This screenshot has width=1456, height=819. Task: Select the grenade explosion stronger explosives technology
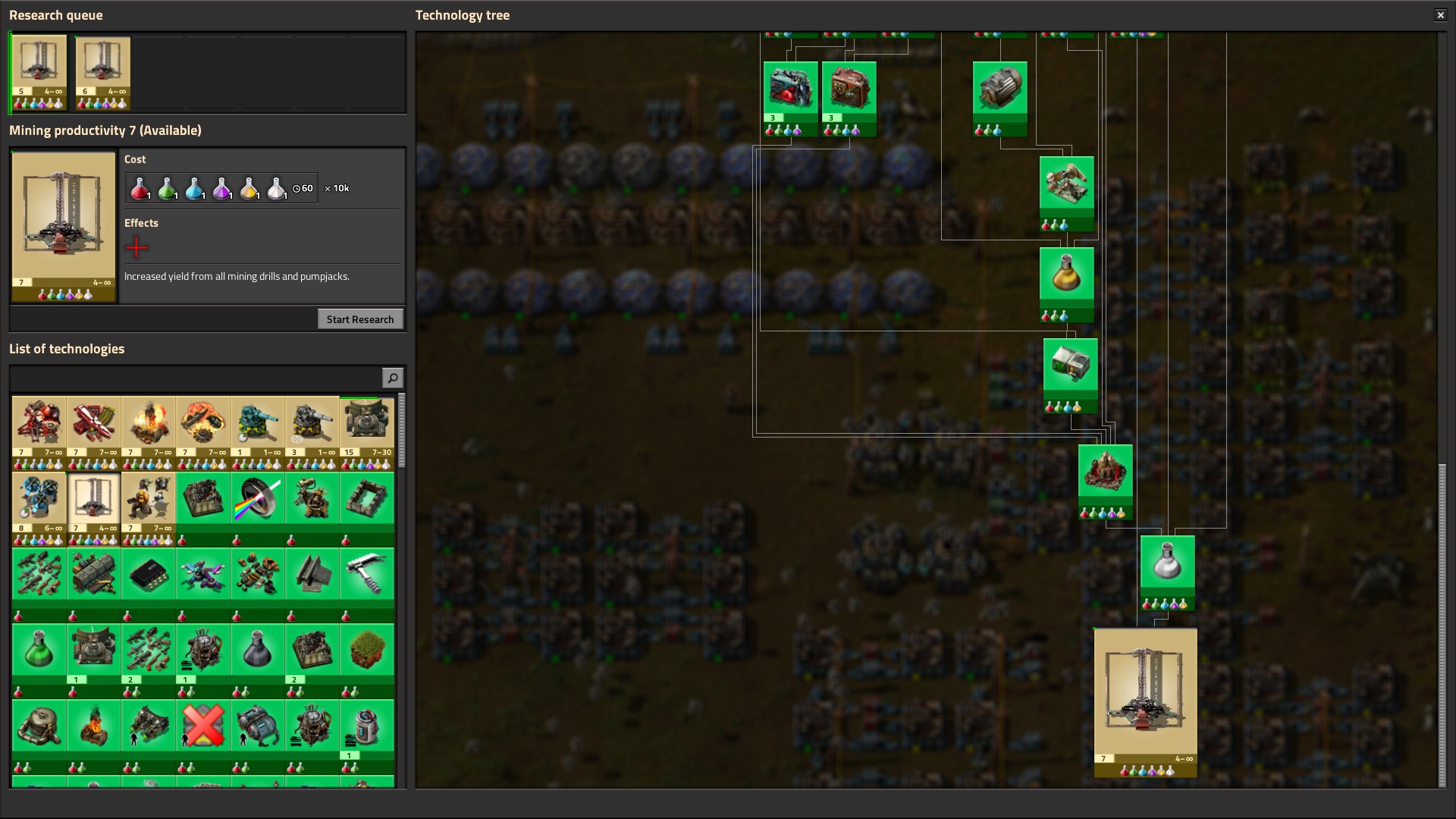pyautogui.click(x=203, y=432)
